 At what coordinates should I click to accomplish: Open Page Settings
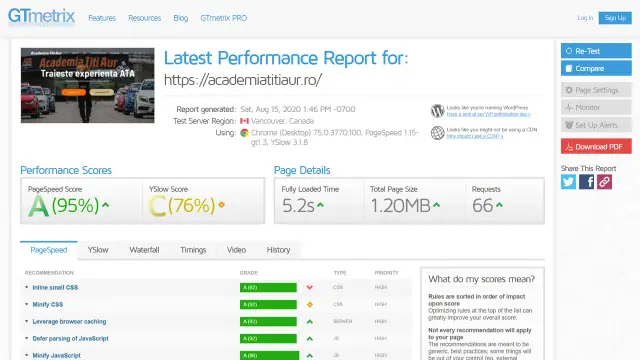coord(596,90)
